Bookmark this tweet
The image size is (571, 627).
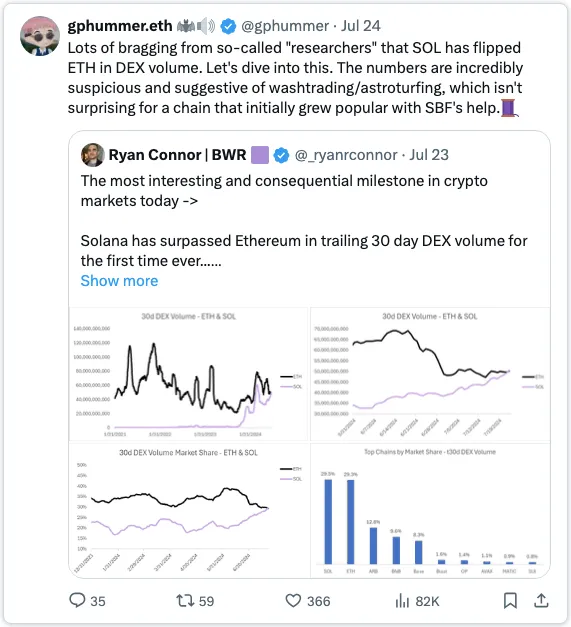click(510, 601)
